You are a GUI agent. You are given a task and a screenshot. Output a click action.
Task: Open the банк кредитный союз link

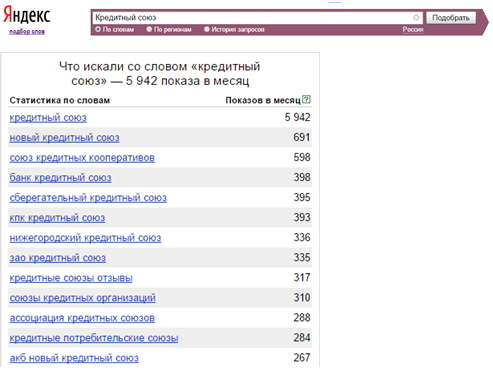[x=60, y=178]
